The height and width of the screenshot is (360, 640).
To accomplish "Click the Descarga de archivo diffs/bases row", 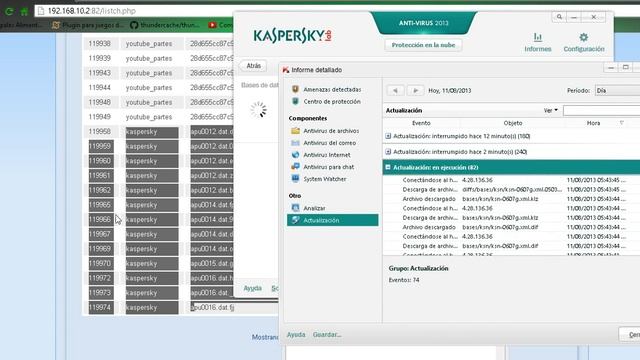I will pos(511,189).
